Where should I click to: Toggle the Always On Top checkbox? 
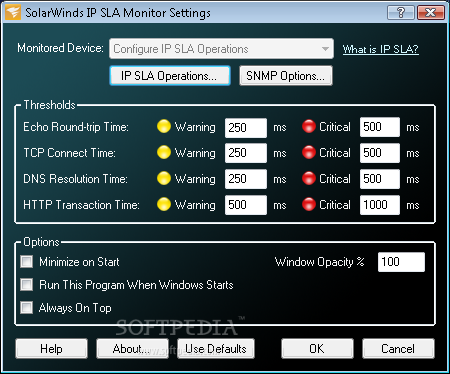(26, 307)
